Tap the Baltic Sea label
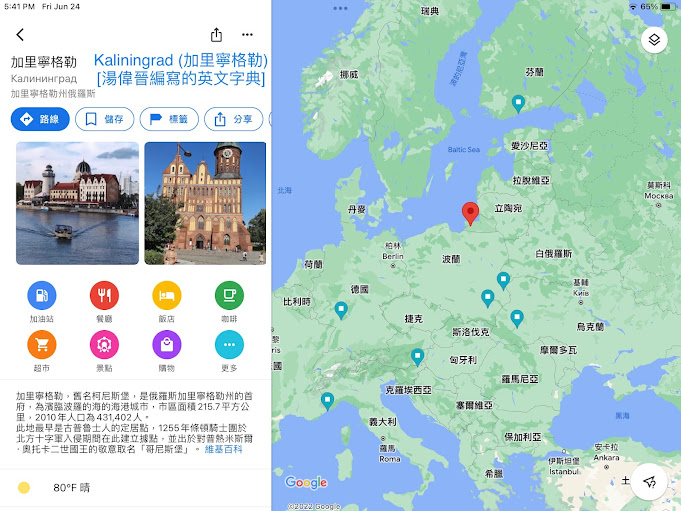681x511 pixels. pos(464,150)
